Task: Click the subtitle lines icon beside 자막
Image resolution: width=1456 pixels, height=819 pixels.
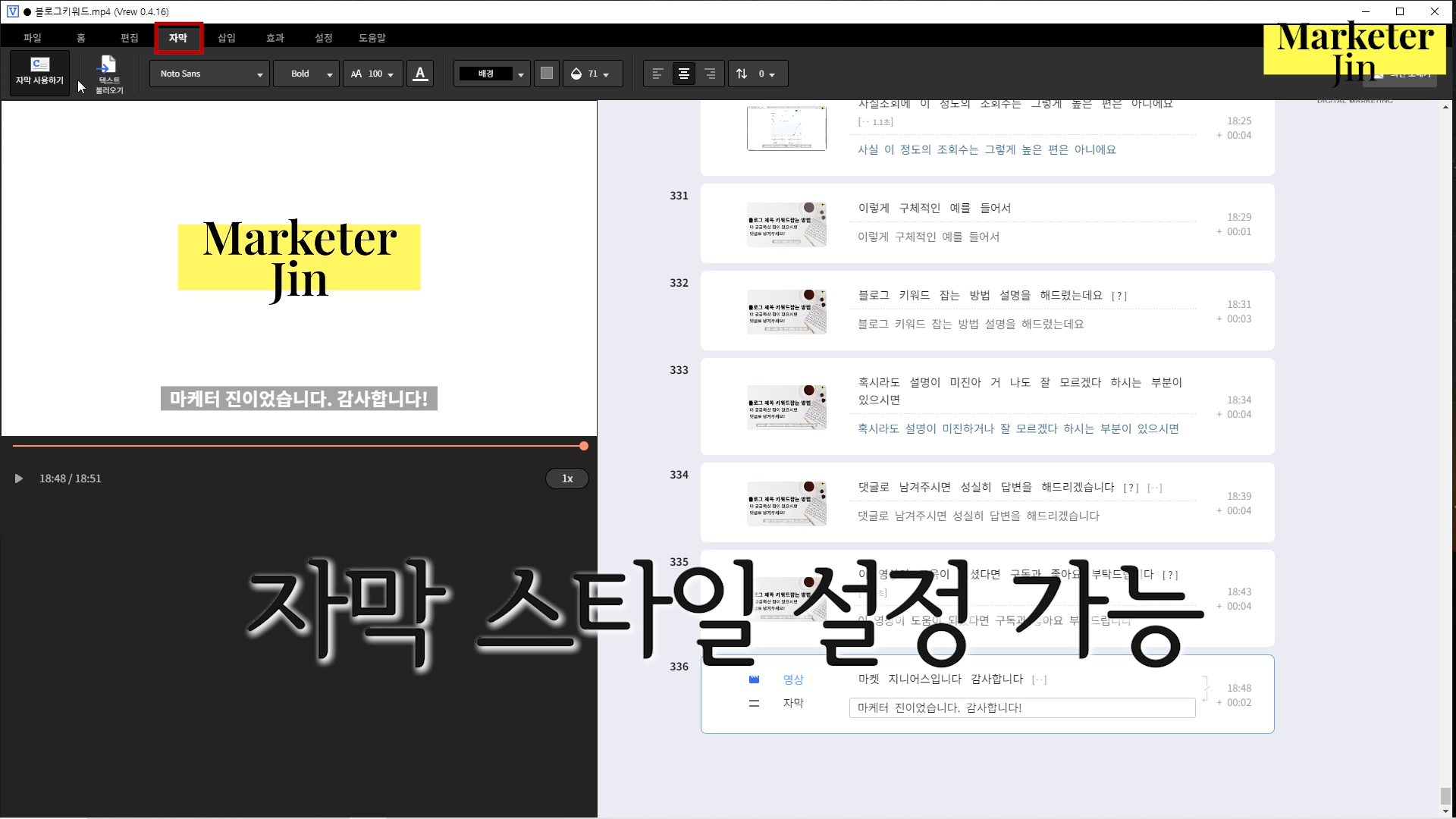Action: click(x=754, y=704)
